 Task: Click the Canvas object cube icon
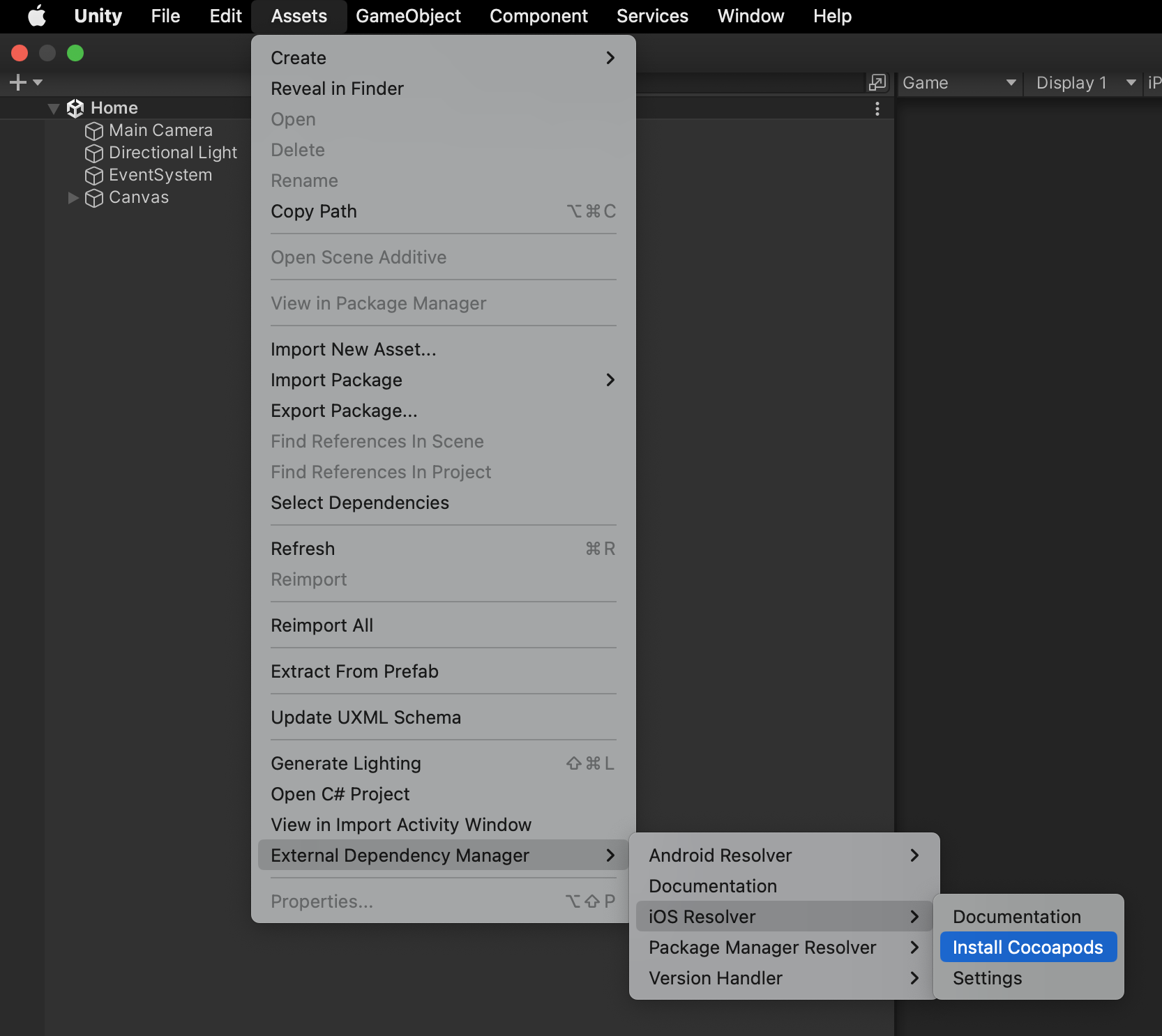pyautogui.click(x=93, y=198)
